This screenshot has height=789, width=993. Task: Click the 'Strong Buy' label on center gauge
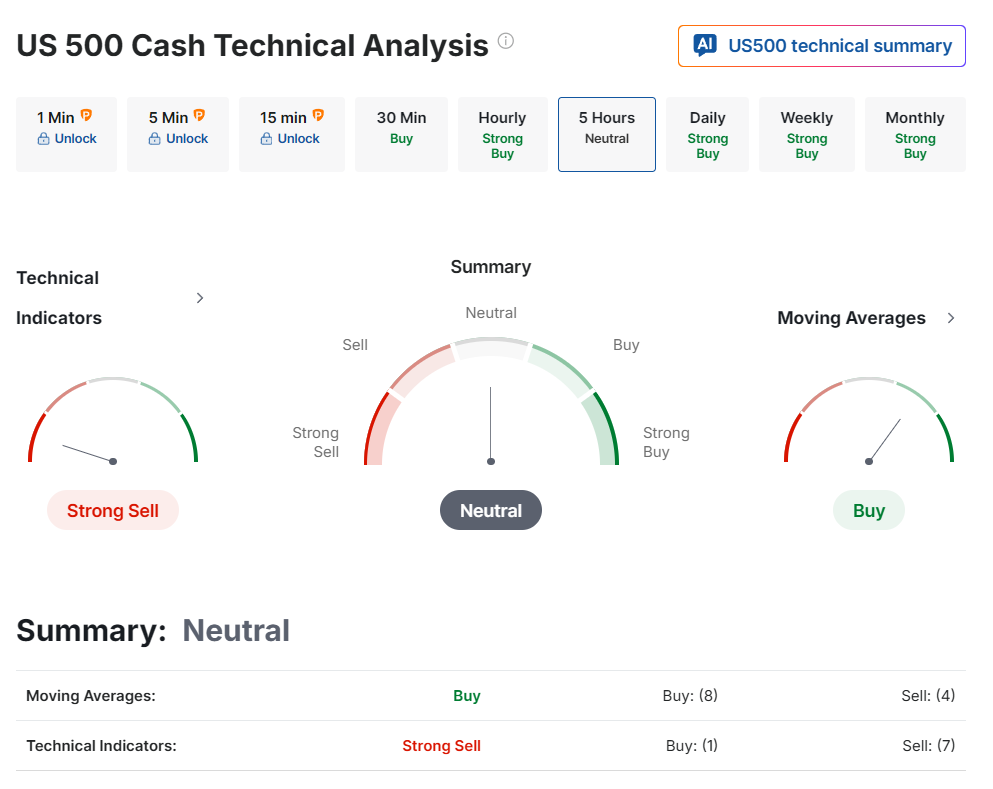click(x=666, y=442)
